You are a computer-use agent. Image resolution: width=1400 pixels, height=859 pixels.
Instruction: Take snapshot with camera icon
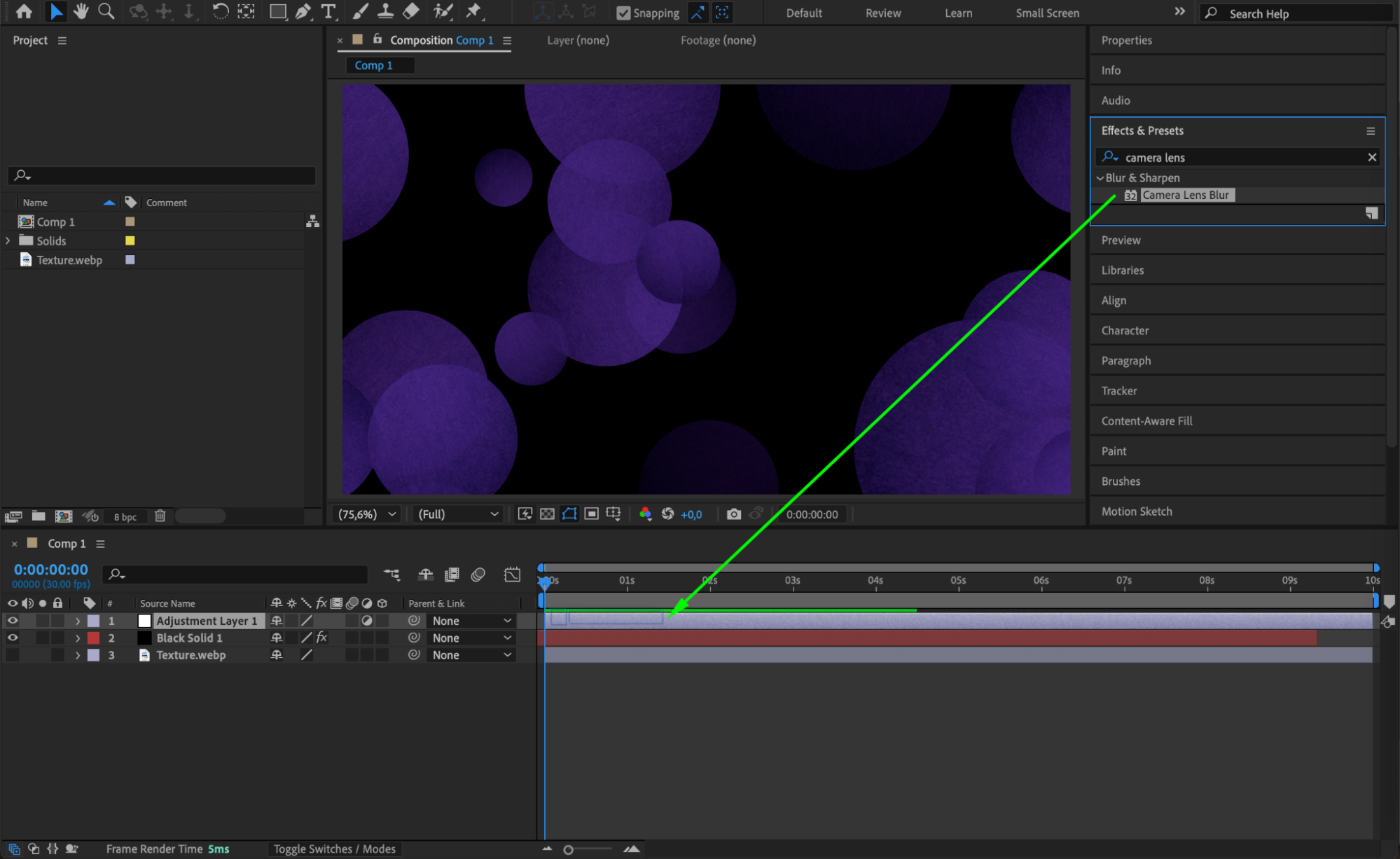733,514
